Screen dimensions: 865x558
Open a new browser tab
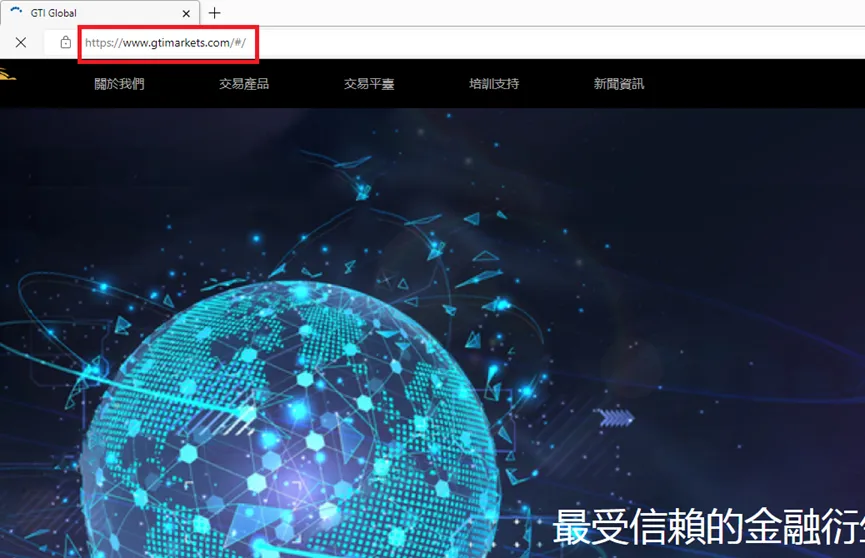pyautogui.click(x=215, y=13)
